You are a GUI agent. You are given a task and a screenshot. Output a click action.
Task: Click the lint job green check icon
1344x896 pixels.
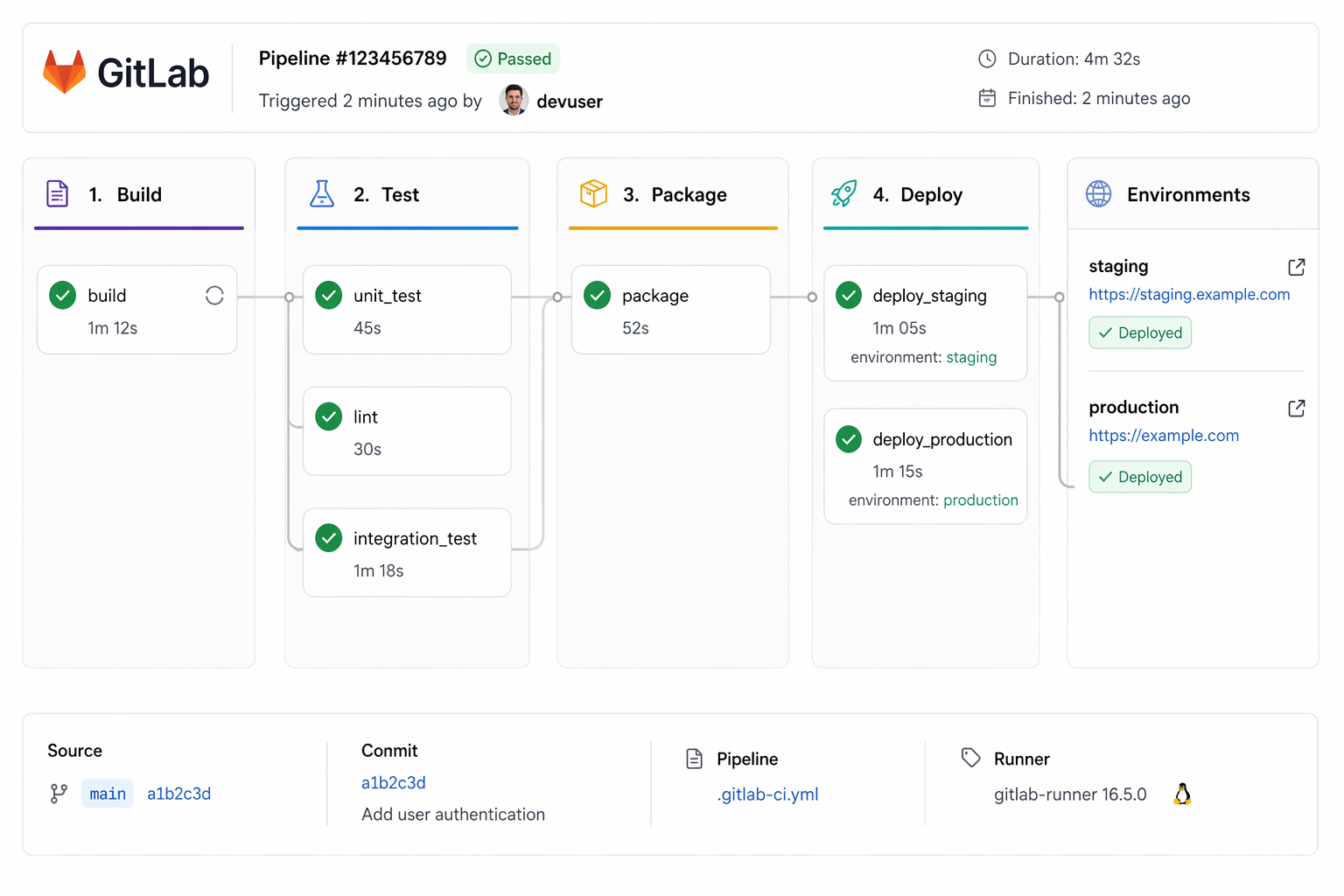coord(329,416)
